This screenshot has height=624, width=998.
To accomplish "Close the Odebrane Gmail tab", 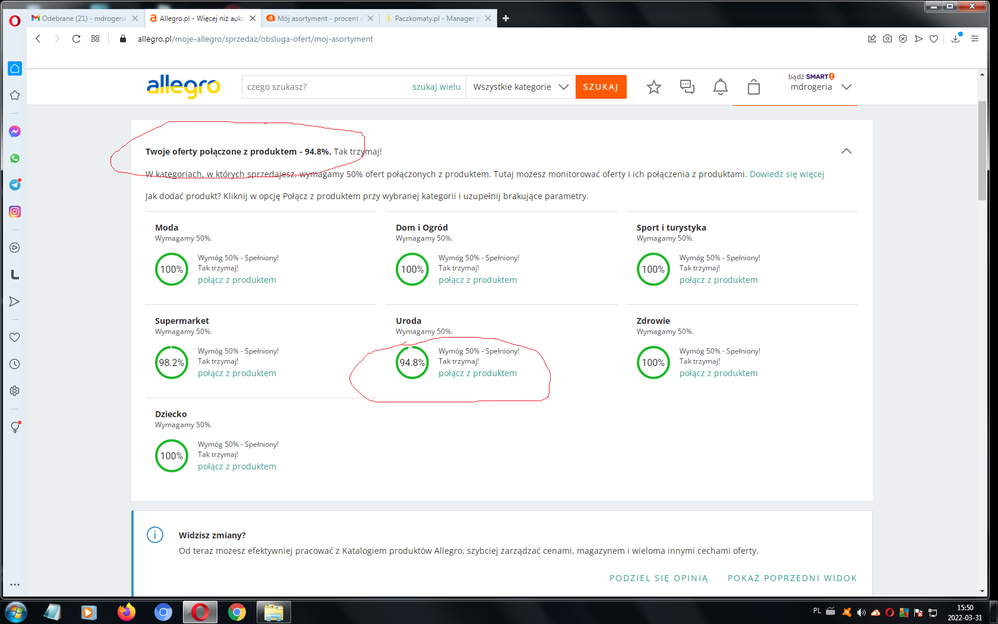I will pos(134,18).
